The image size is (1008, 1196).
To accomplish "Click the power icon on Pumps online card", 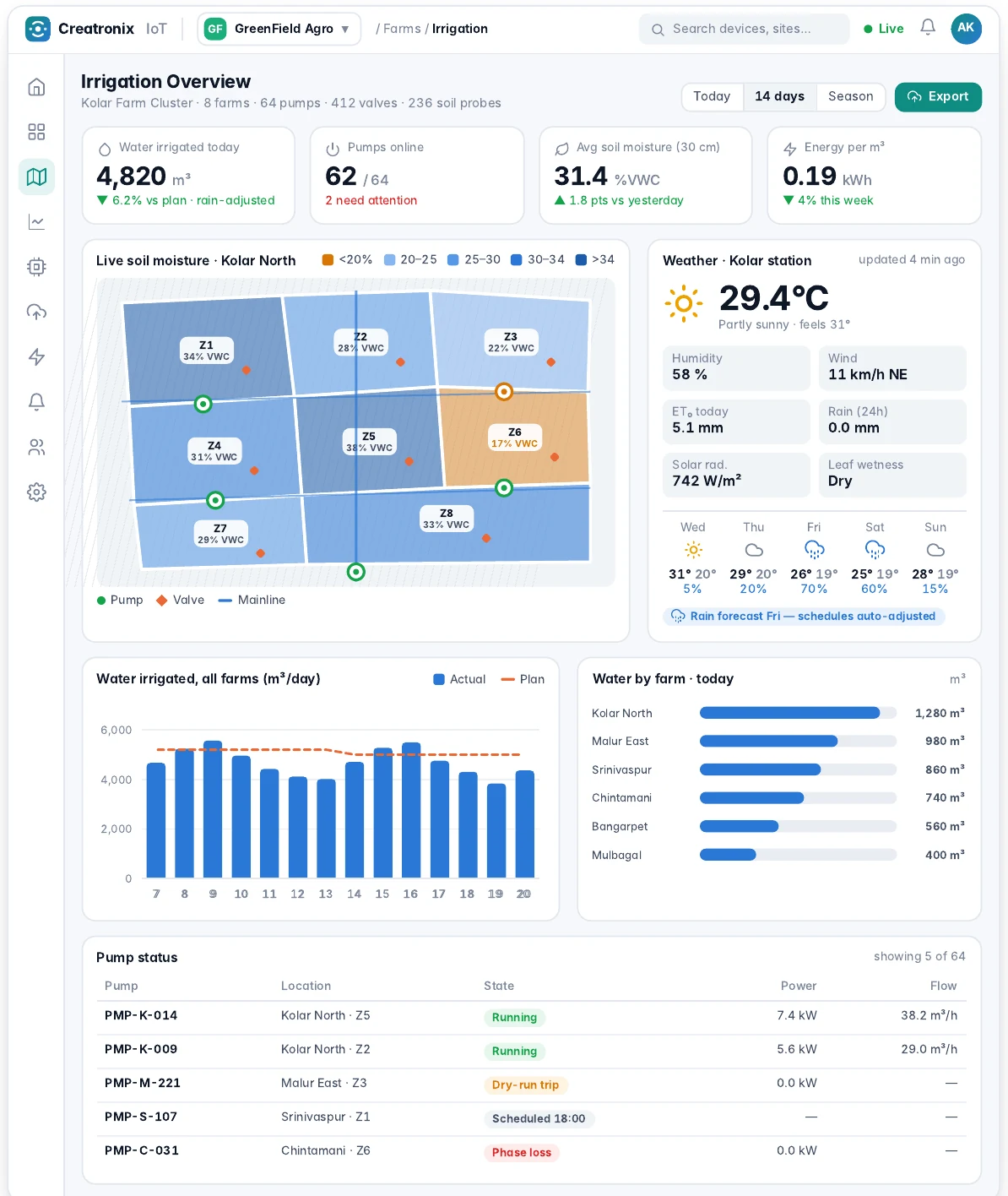I will [x=333, y=149].
